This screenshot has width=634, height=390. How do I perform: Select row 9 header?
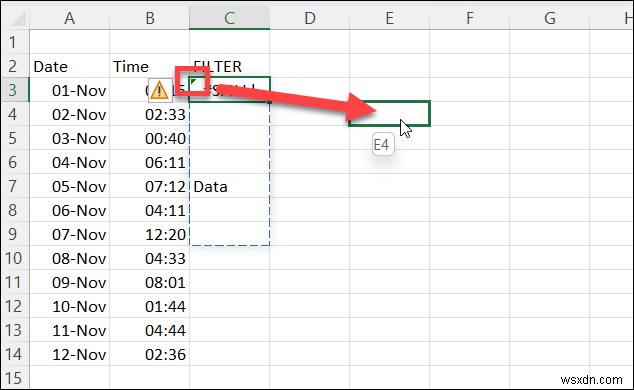coord(15,234)
